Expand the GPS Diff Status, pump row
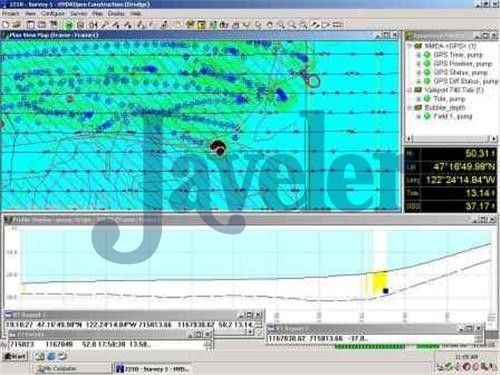Screen dimensions: 500x375 419,81
